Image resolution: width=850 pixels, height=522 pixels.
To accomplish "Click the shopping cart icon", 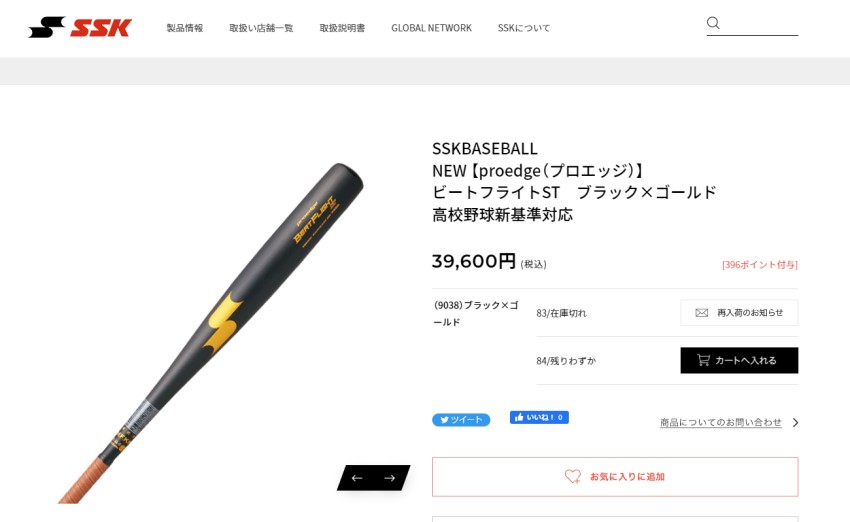I will coord(703,360).
